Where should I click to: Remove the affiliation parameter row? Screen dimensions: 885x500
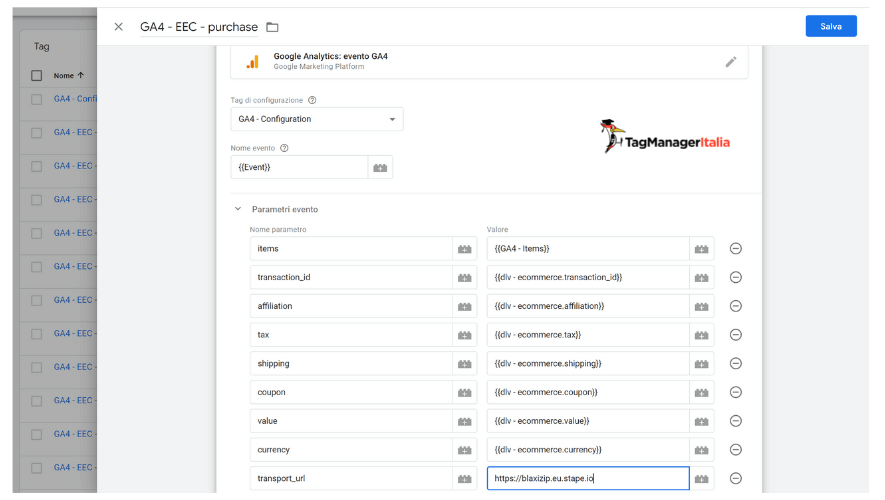click(x=735, y=306)
